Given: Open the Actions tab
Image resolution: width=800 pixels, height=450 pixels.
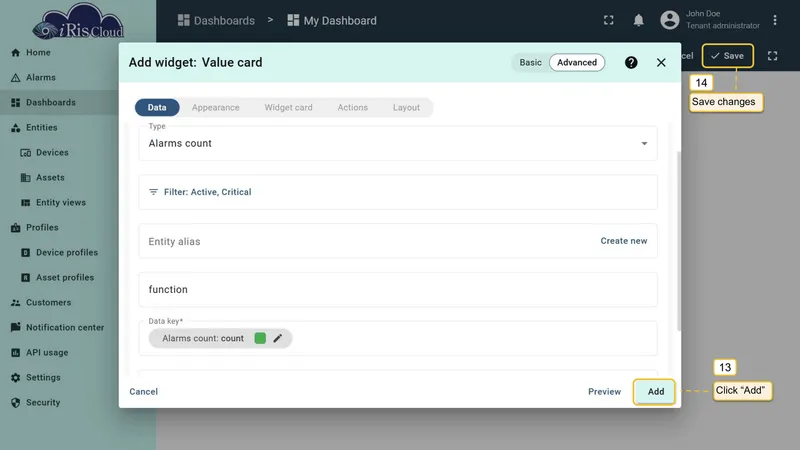Looking at the screenshot, I should coord(353,108).
